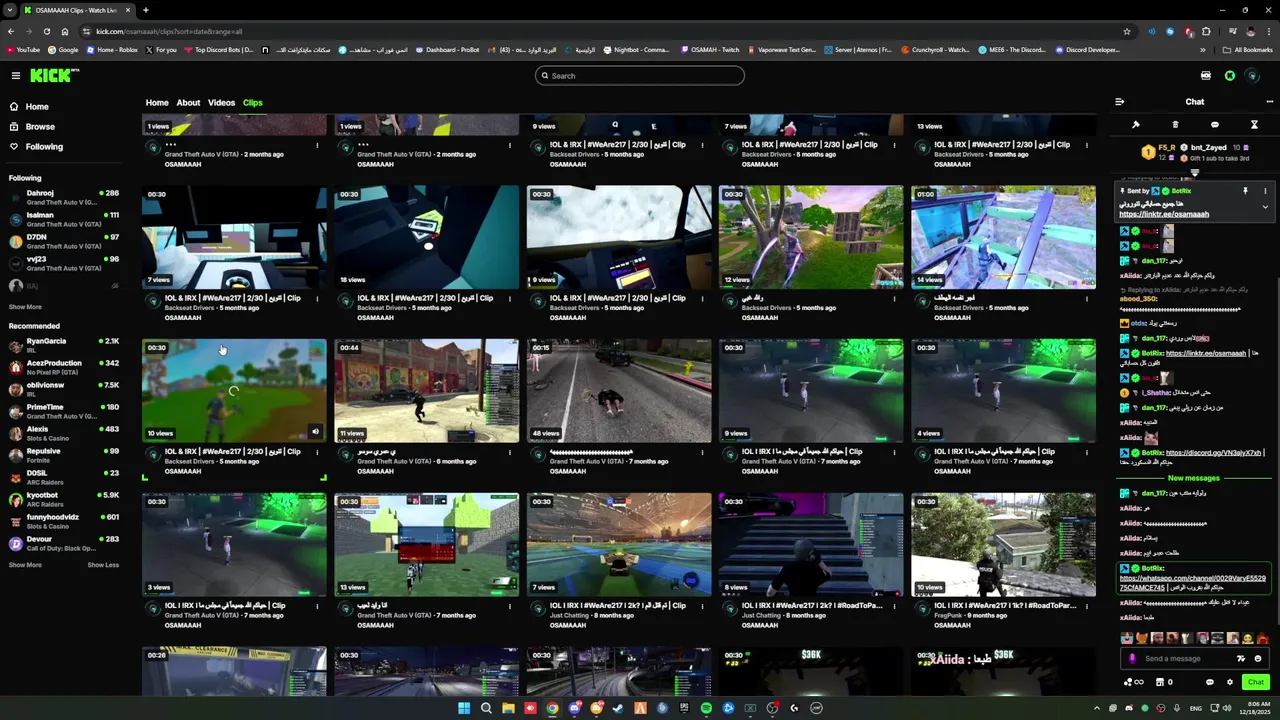Open D7DN channel in the Following list
The image size is (1280, 720).
pyautogui.click(x=65, y=241)
